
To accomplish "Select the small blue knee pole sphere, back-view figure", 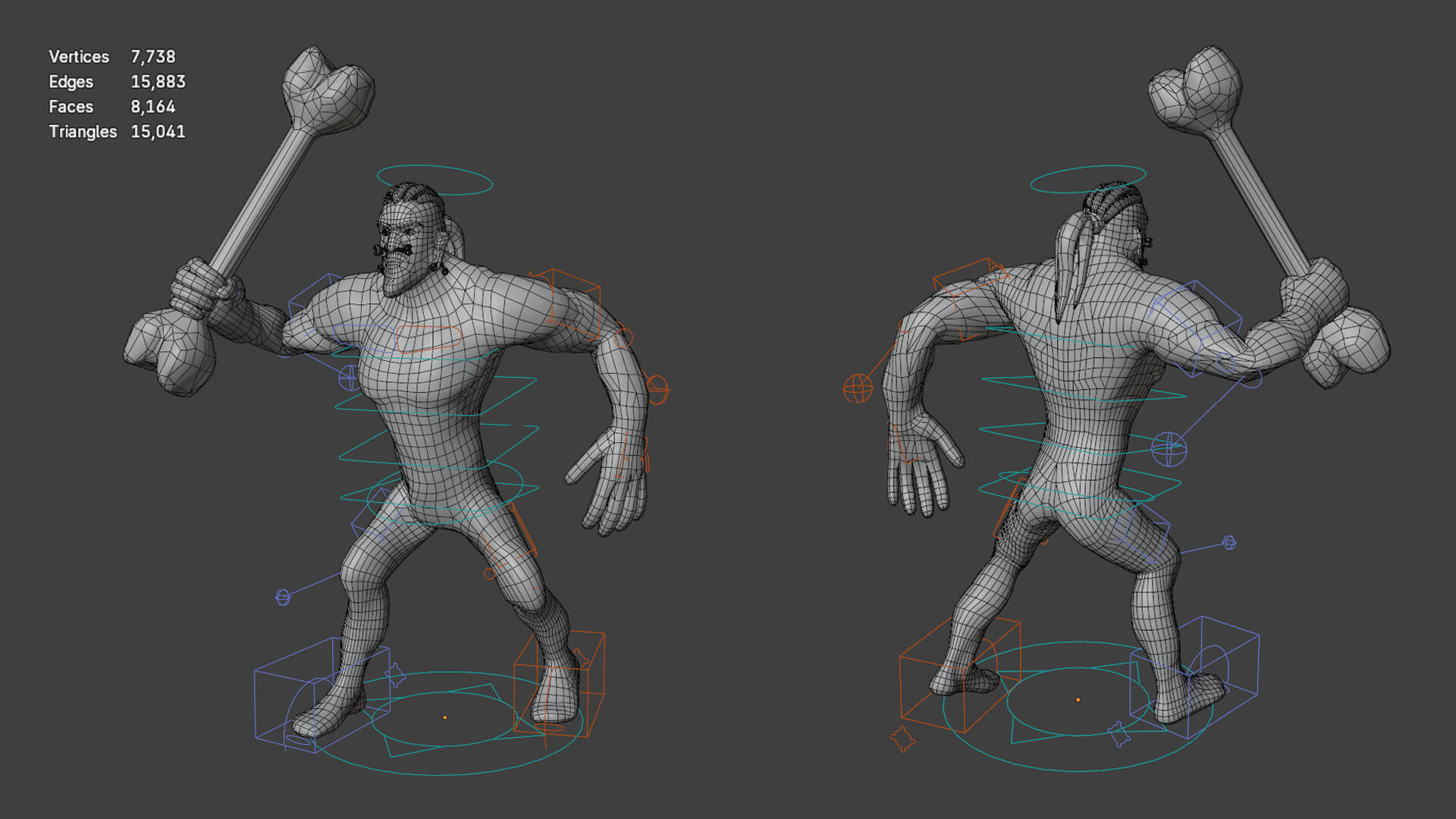I will pos(1229,542).
